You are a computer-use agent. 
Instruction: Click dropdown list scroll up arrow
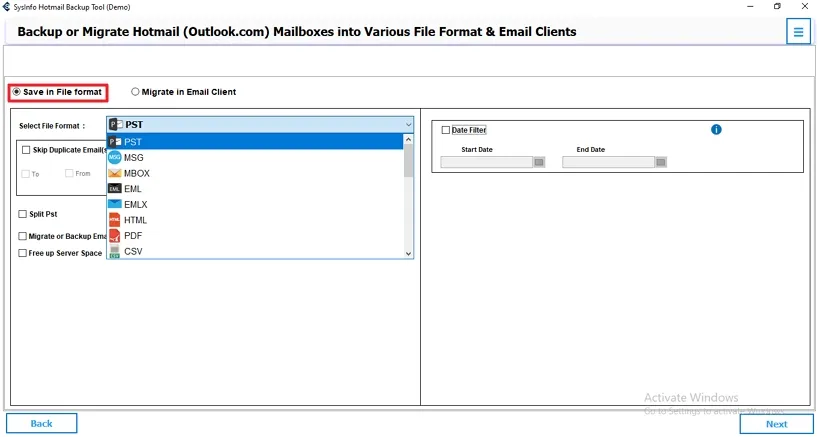408,139
